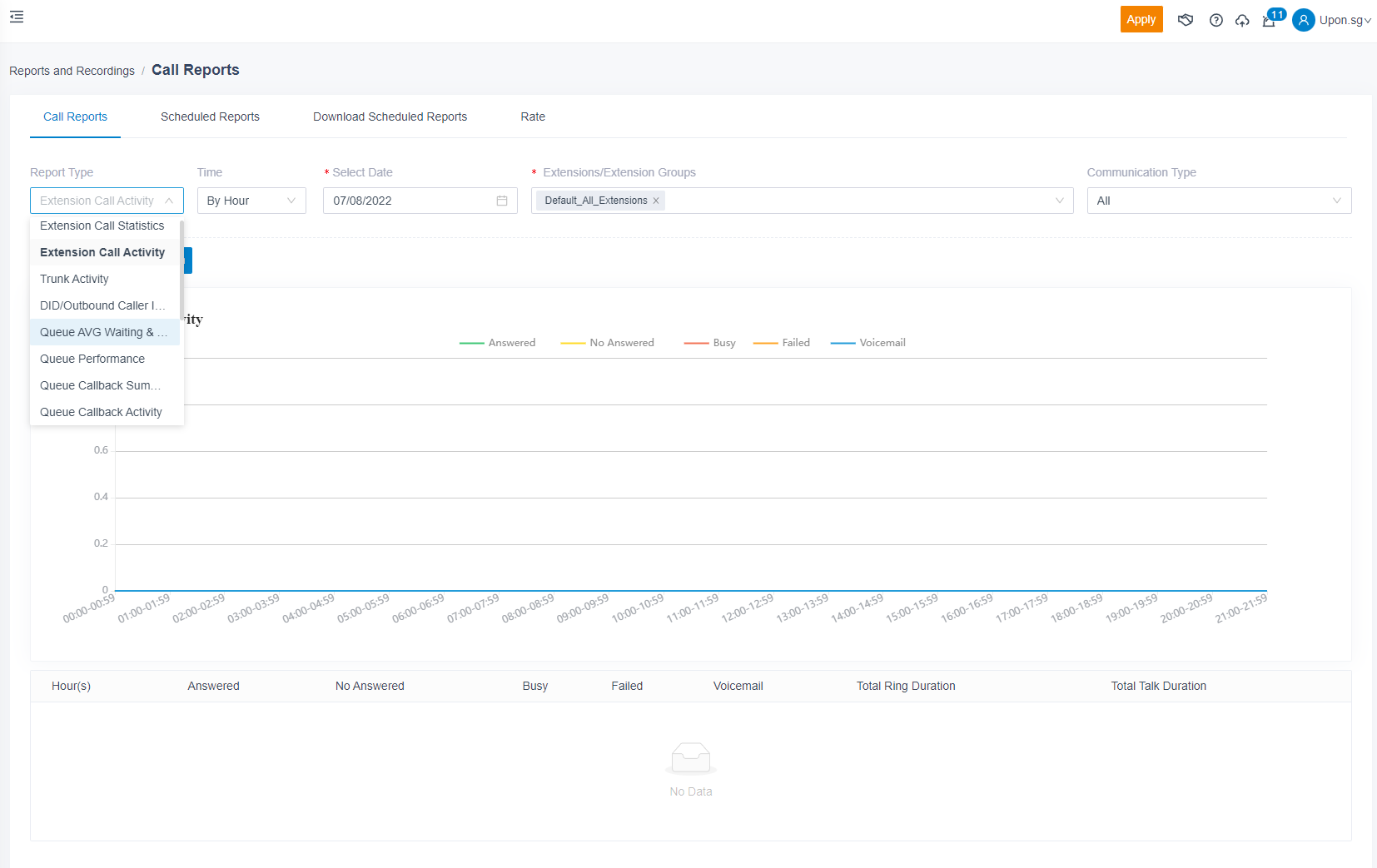Open the calendar date picker icon
1377x868 pixels.
click(502, 201)
